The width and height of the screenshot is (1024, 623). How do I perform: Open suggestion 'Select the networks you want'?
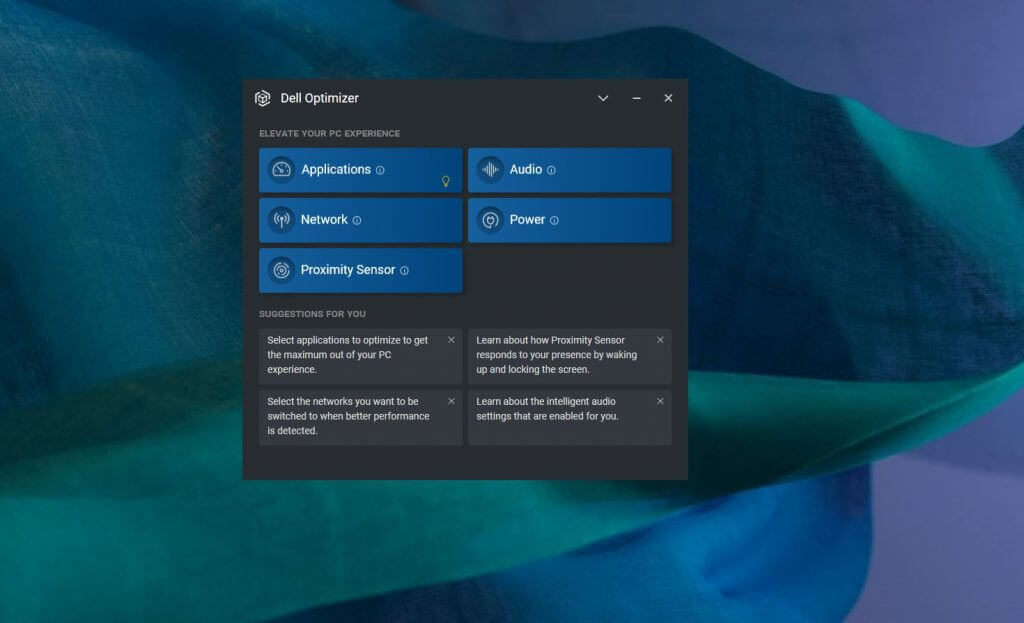(x=360, y=417)
